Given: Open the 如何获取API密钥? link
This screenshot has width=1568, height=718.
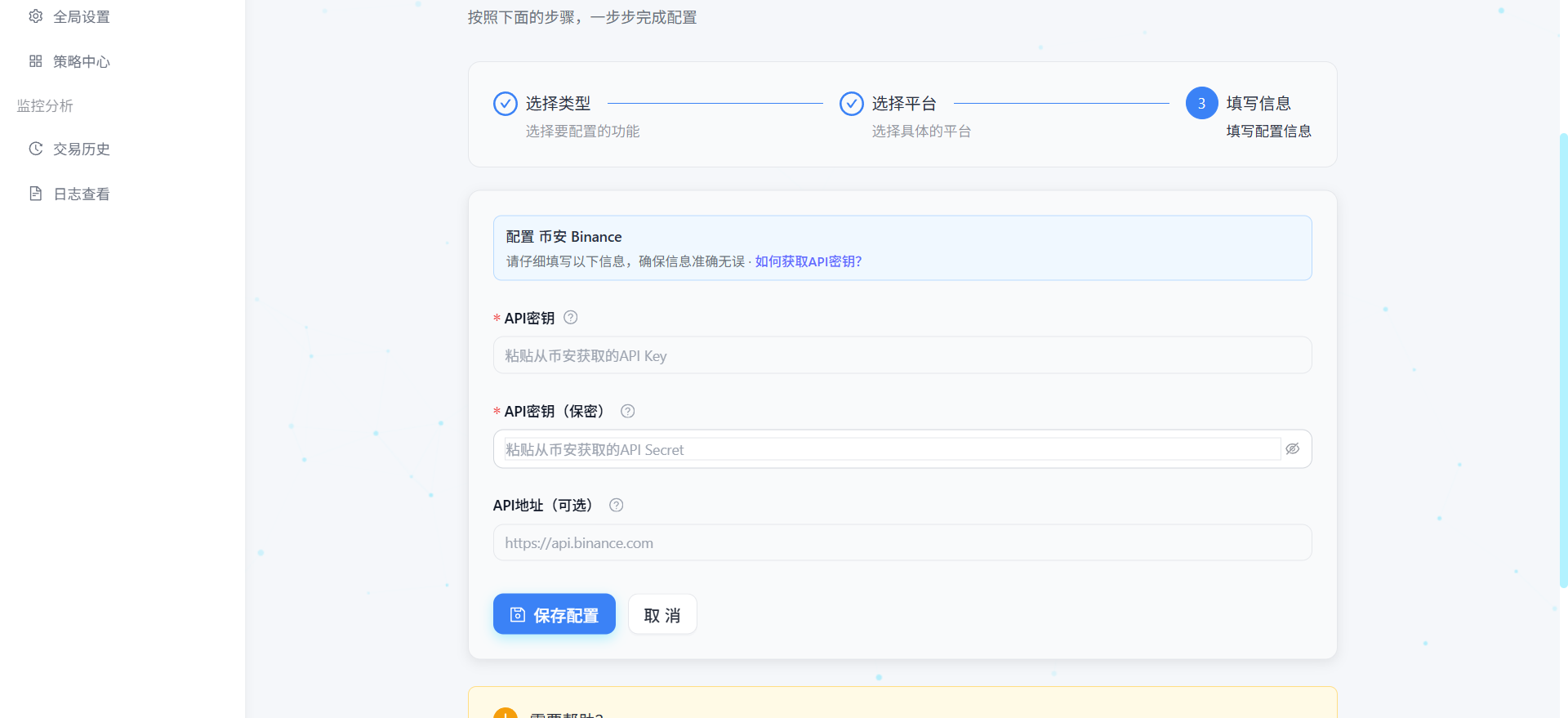Looking at the screenshot, I should 808,261.
